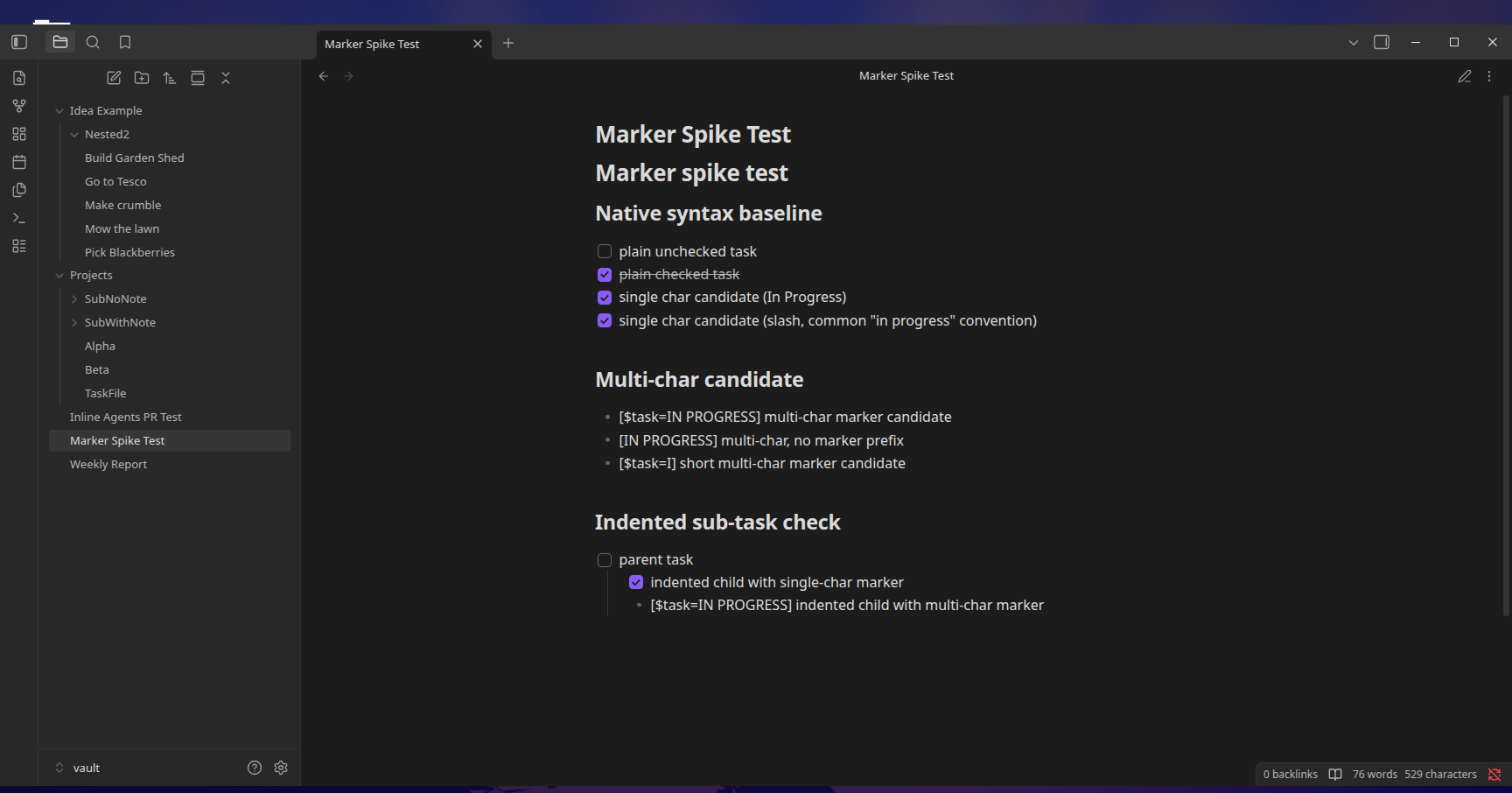Open the TaskFile note
1512x793 pixels.
(106, 393)
